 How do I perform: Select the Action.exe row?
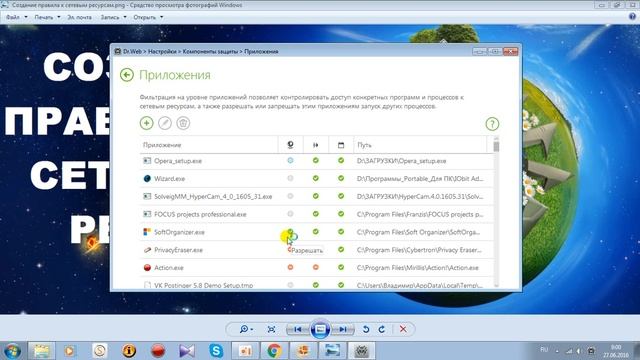click(x=316, y=268)
